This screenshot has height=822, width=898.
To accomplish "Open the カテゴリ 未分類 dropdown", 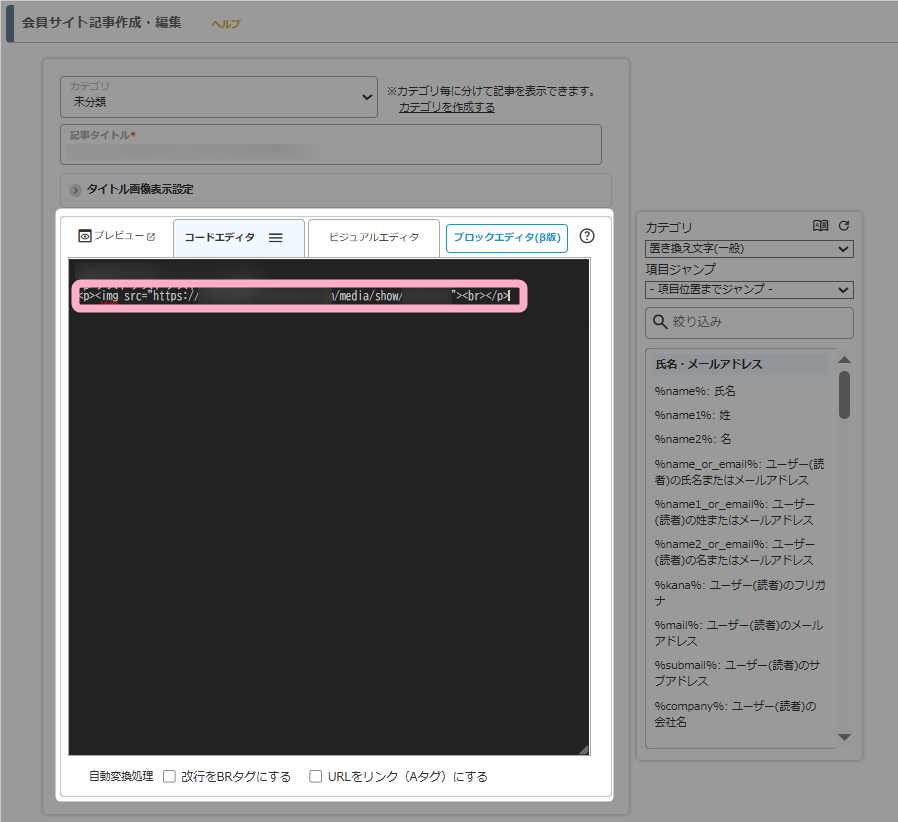I will (x=218, y=97).
